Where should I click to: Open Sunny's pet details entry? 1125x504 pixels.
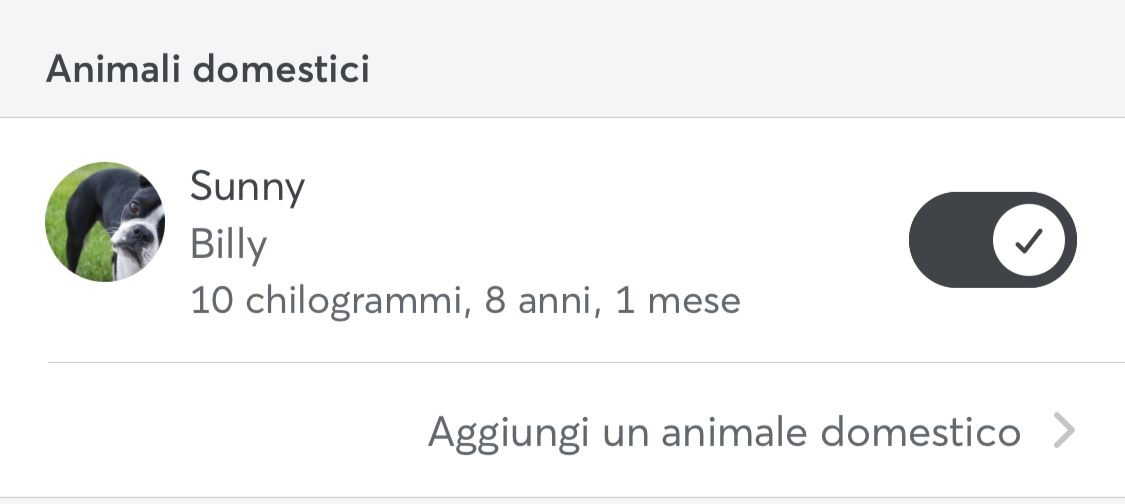coord(562,240)
